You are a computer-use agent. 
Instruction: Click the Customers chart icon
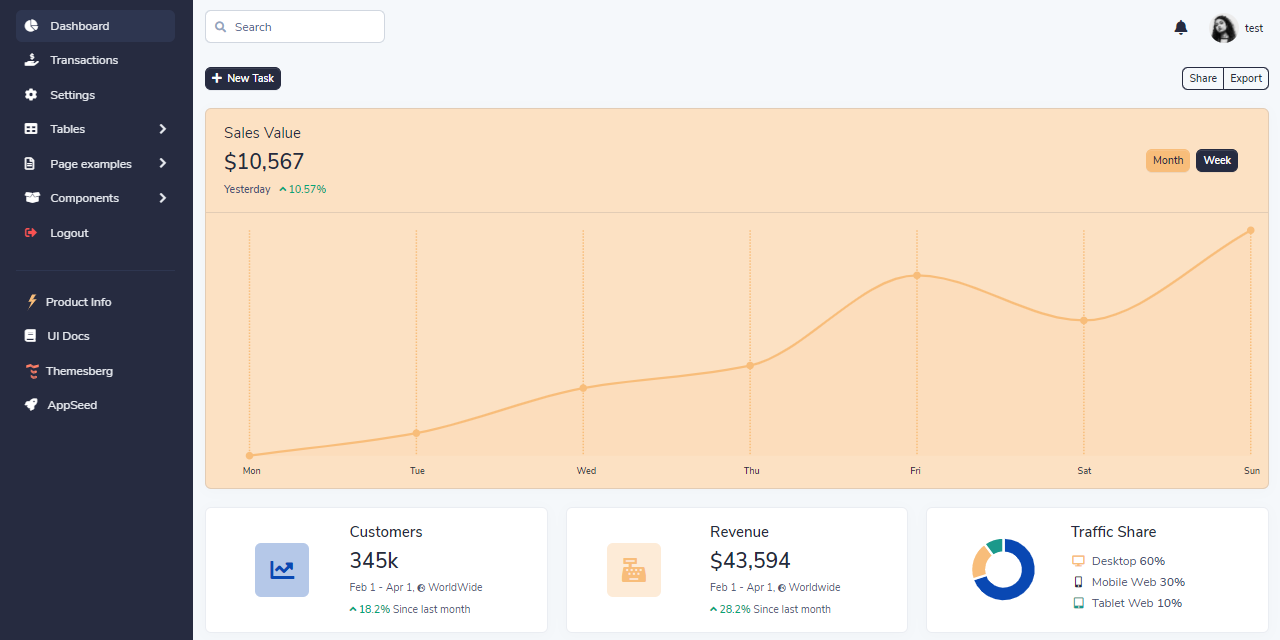[x=281, y=569]
